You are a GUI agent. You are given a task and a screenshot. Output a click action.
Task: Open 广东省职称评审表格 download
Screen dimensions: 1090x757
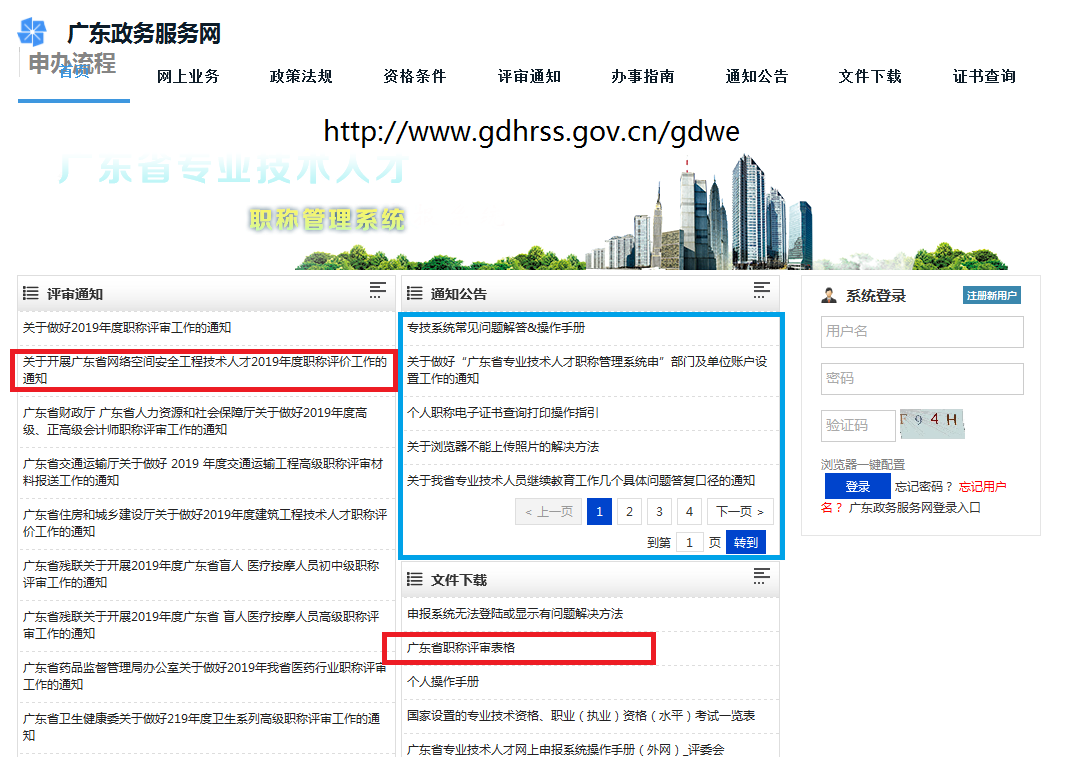tap(461, 648)
